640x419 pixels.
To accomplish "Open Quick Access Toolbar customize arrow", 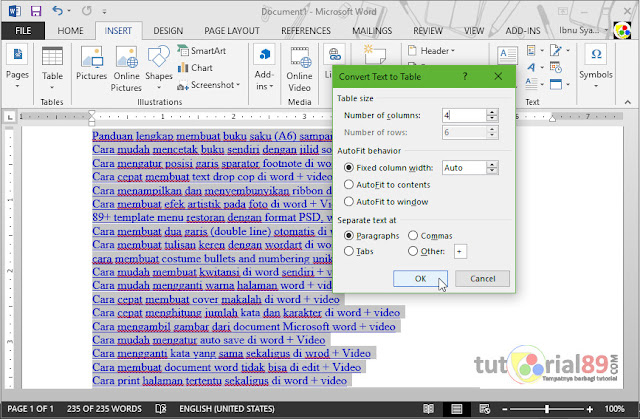I will tap(104, 12).
